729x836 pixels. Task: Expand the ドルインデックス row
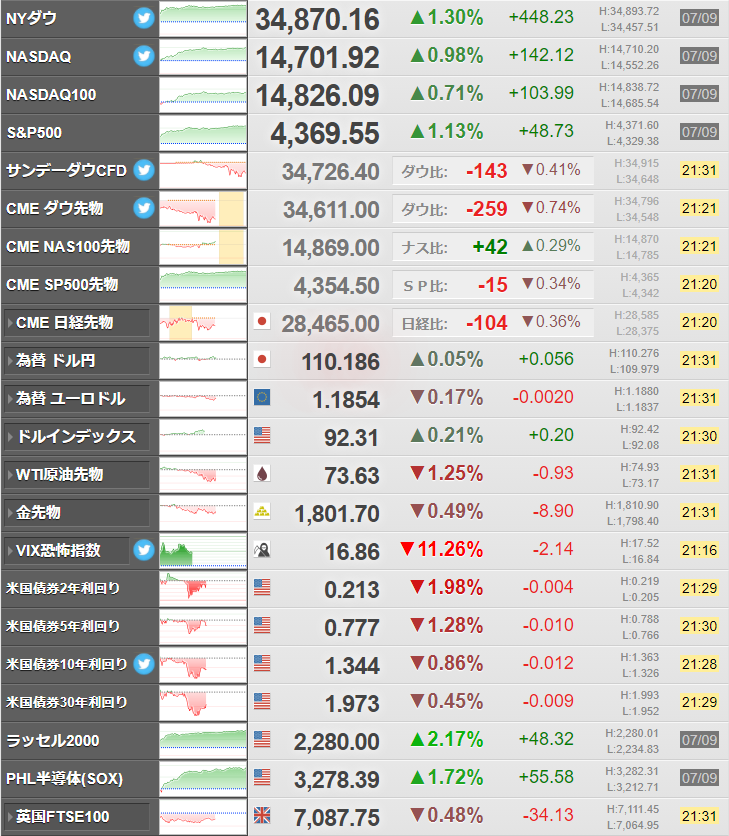tap(77, 437)
